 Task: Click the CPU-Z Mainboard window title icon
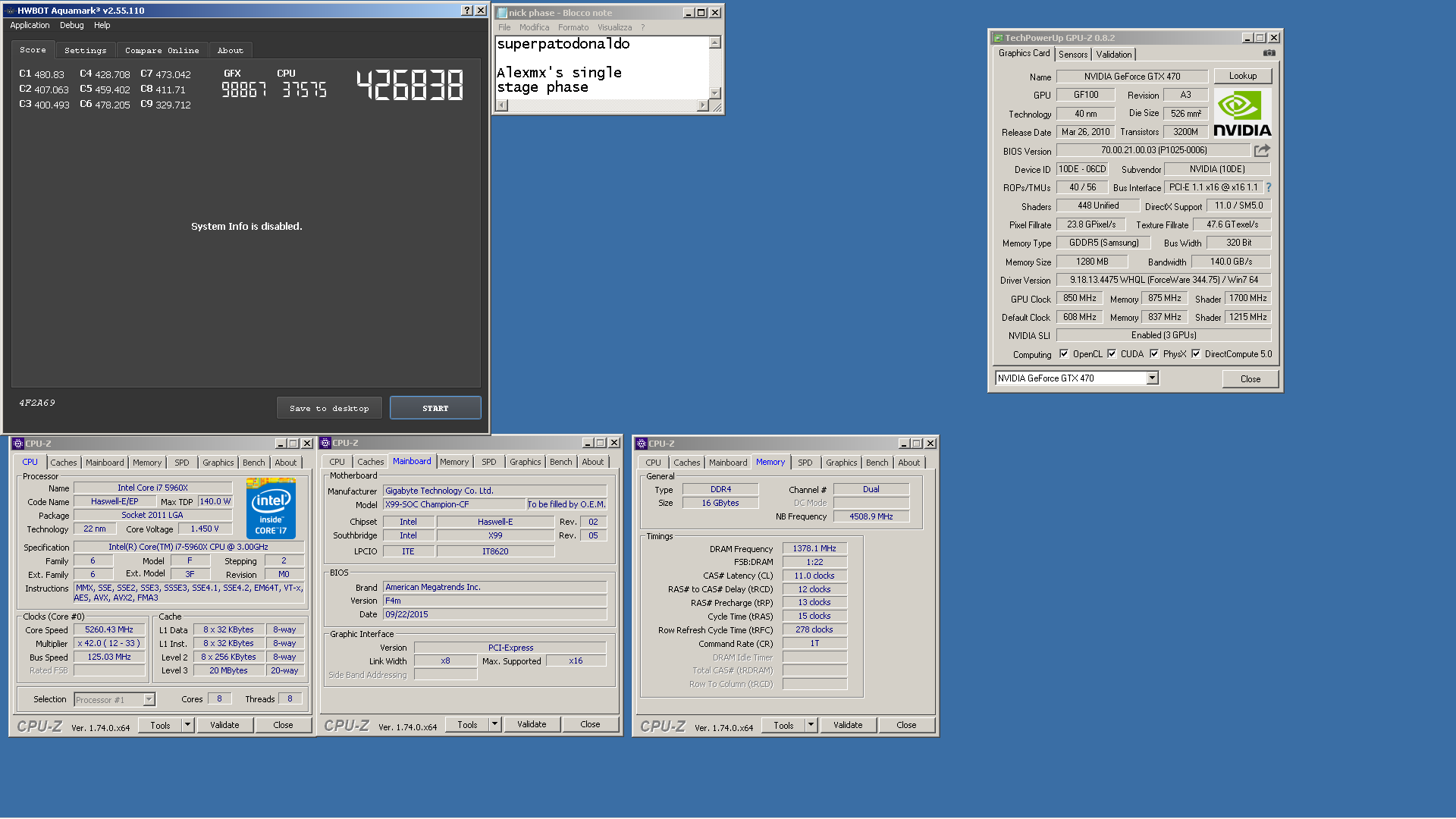[325, 443]
